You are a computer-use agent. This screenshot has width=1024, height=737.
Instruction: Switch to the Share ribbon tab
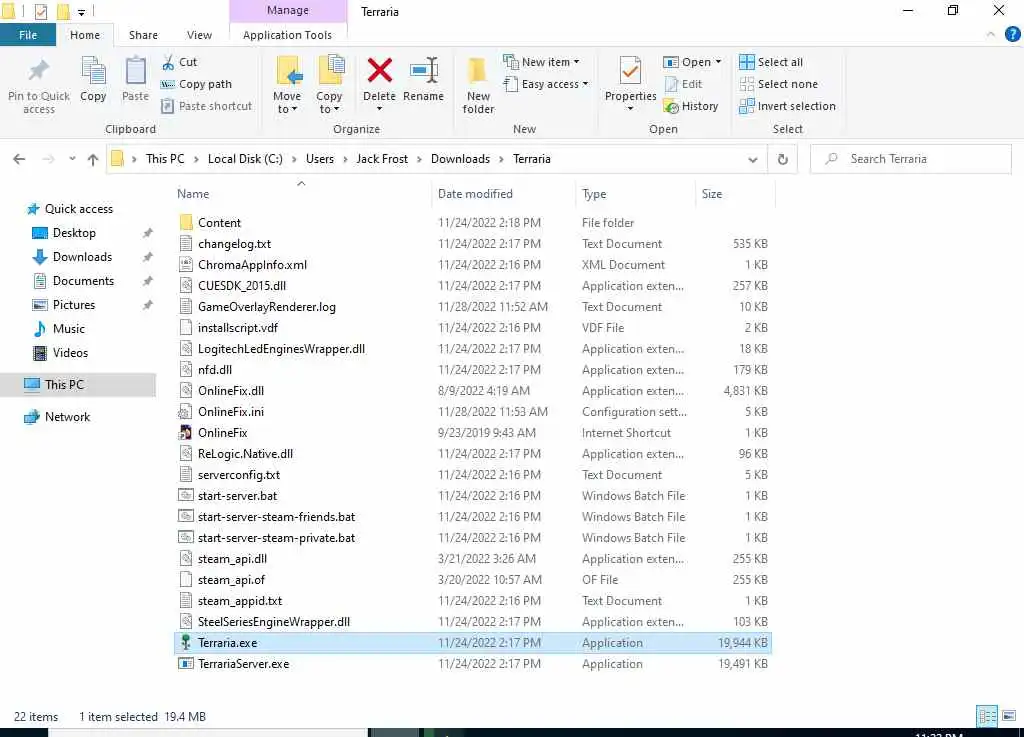[x=143, y=35]
